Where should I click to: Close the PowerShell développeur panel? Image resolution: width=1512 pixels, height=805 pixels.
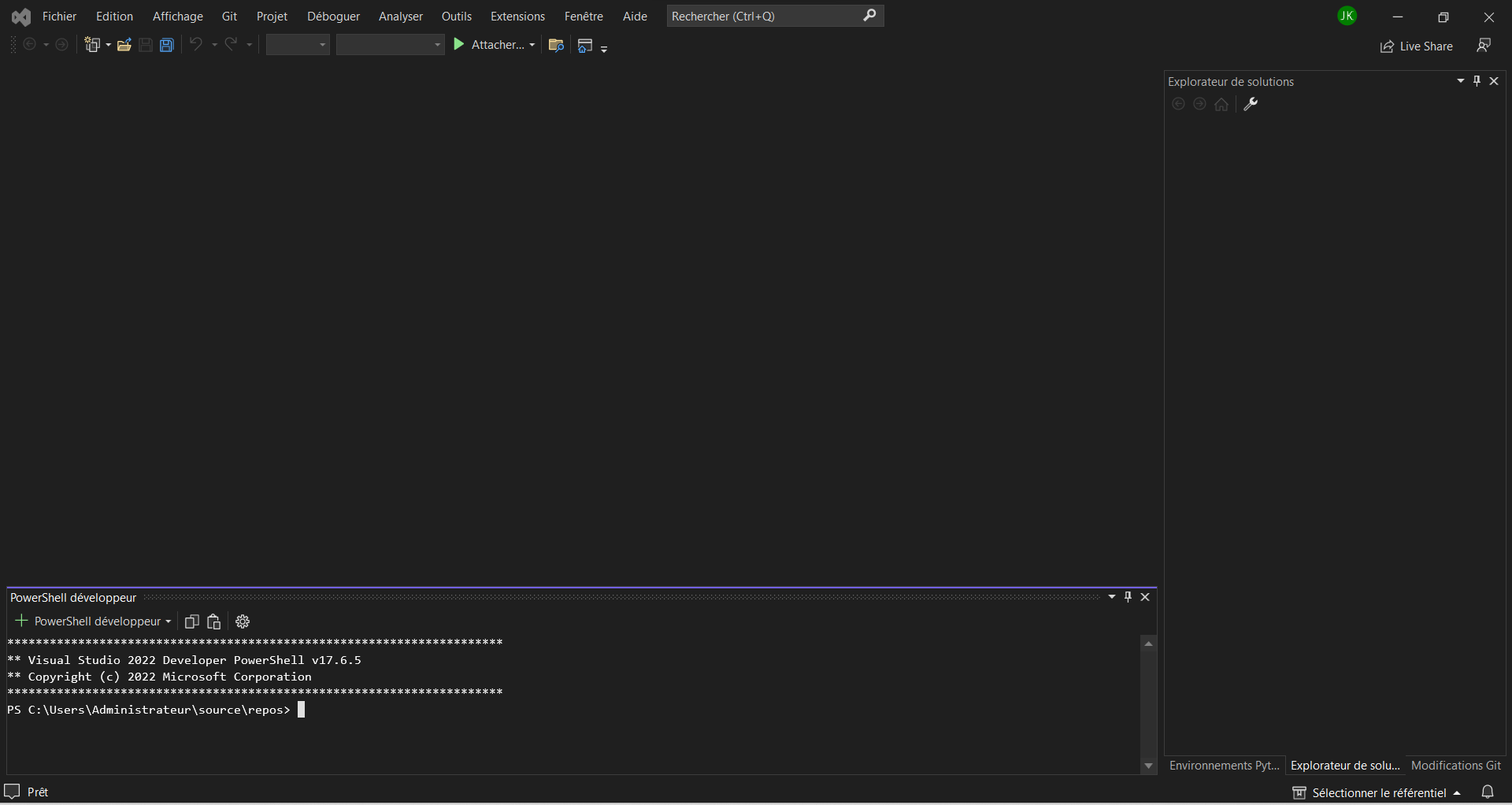[x=1146, y=597]
